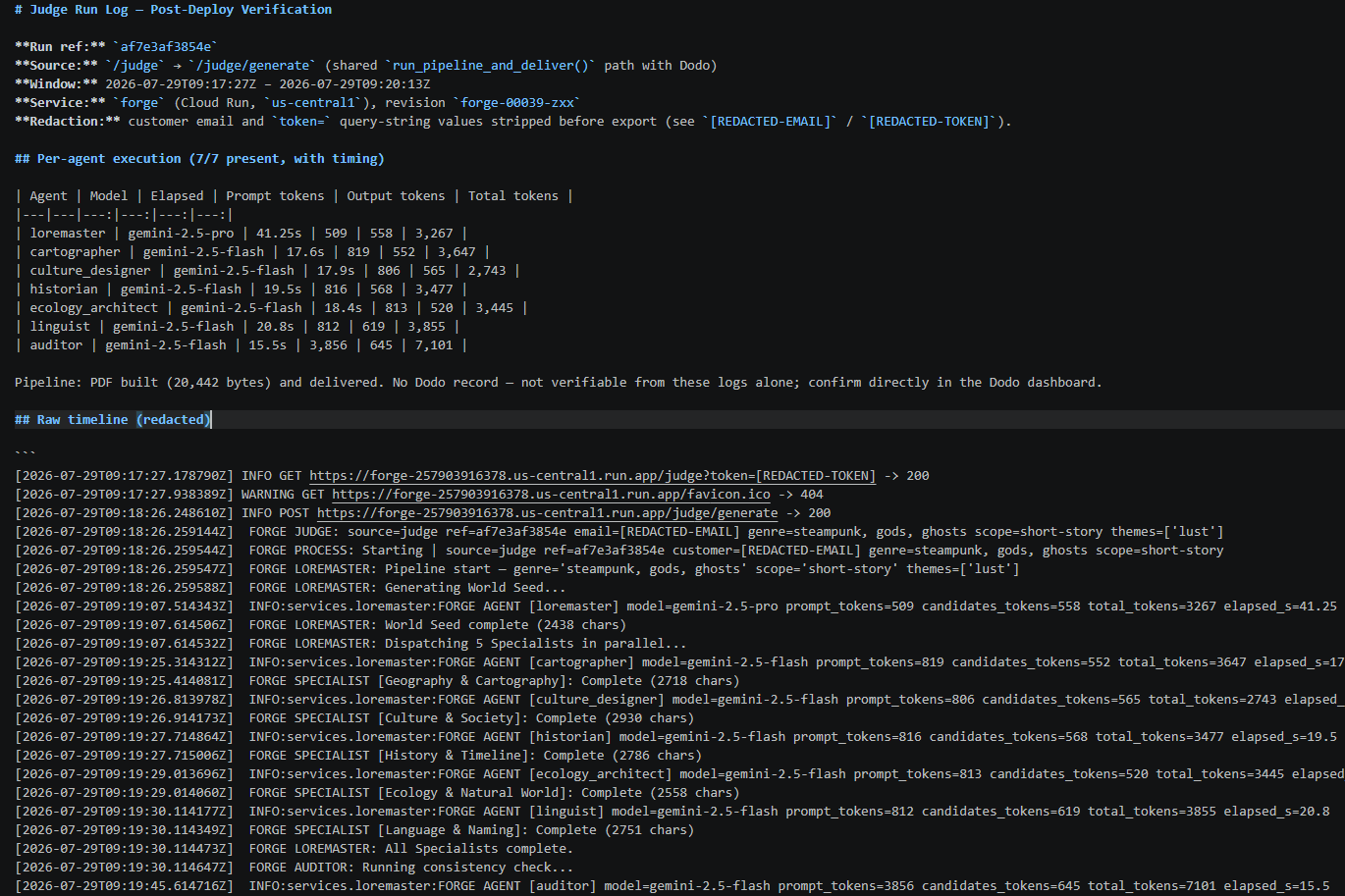Click the 'Total tokens' table column header
The height and width of the screenshot is (896, 1345).
coord(512,196)
